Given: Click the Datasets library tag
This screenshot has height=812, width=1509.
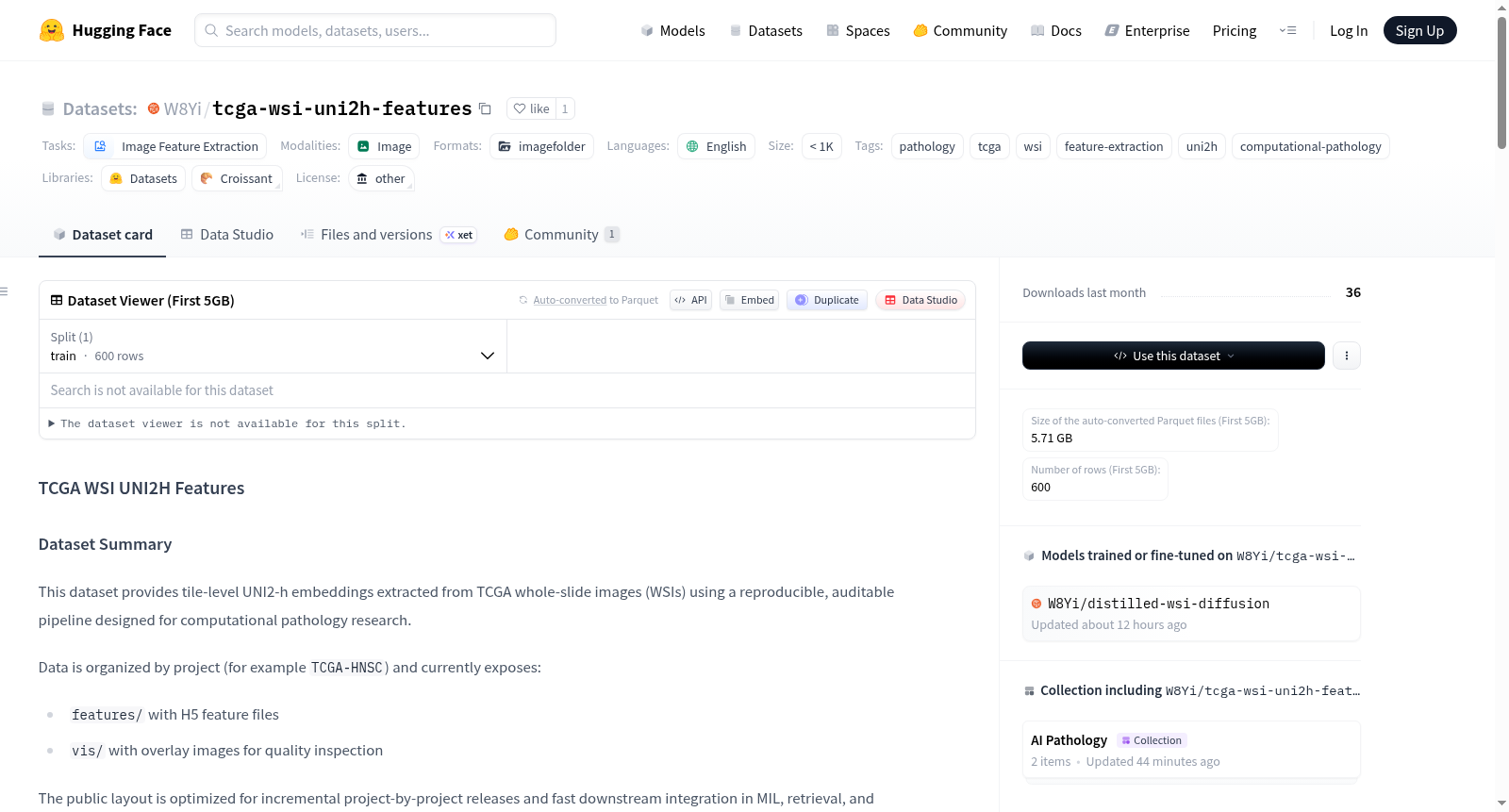Looking at the screenshot, I should [x=143, y=178].
